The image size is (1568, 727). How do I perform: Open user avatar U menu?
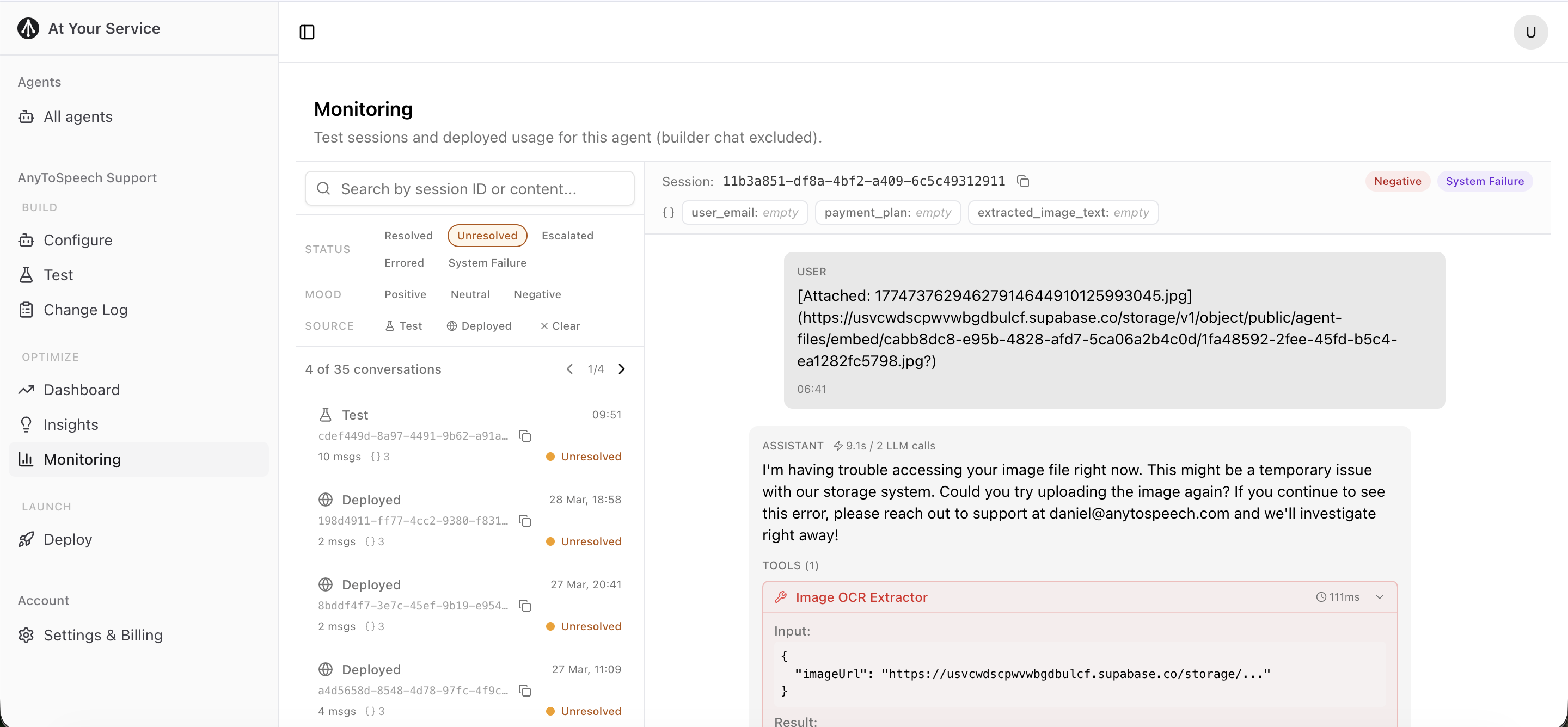[1530, 32]
